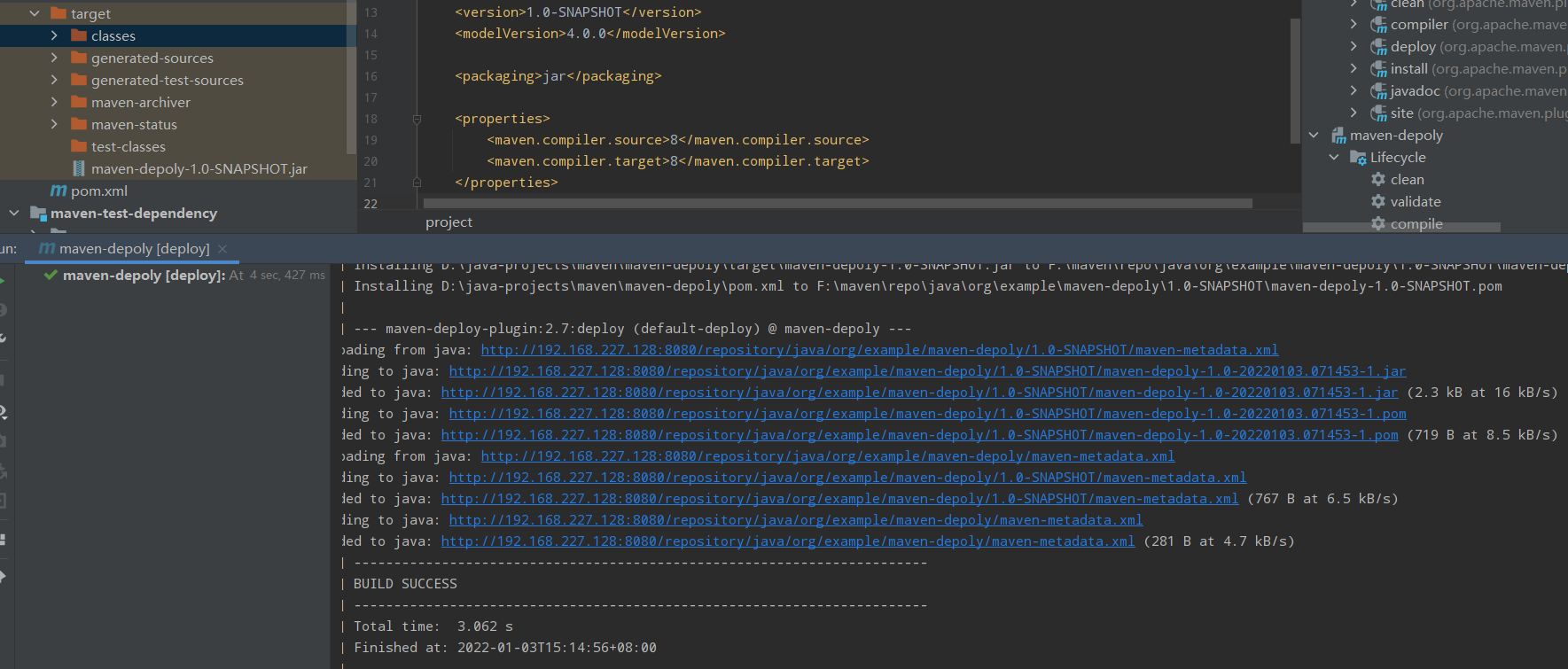
Task: Expand the deploy plugin node
Action: click(1353, 47)
